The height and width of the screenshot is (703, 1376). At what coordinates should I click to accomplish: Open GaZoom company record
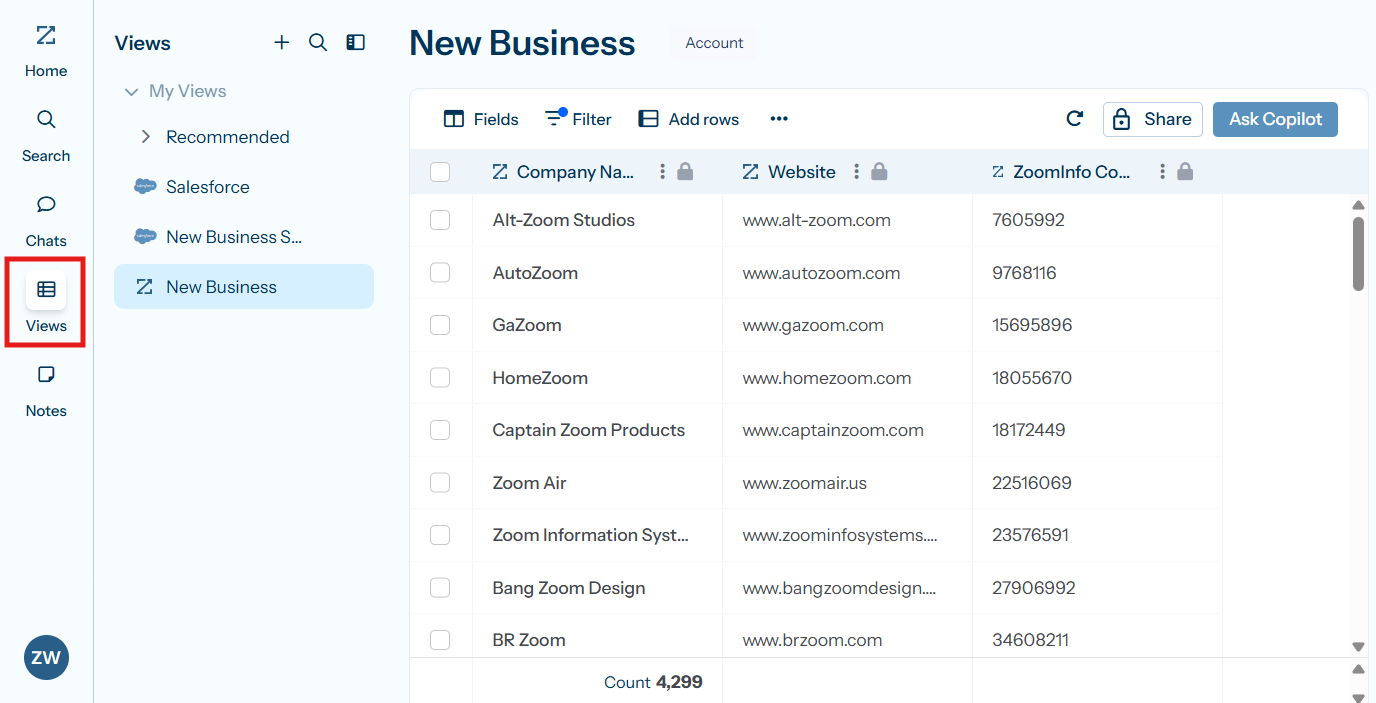pyautogui.click(x=527, y=325)
